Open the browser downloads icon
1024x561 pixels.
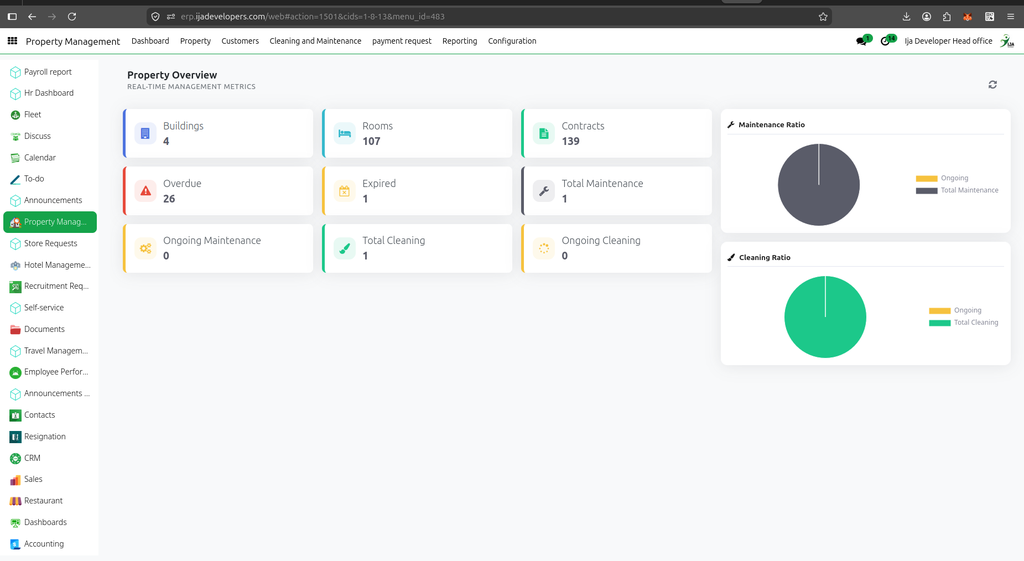click(x=906, y=16)
